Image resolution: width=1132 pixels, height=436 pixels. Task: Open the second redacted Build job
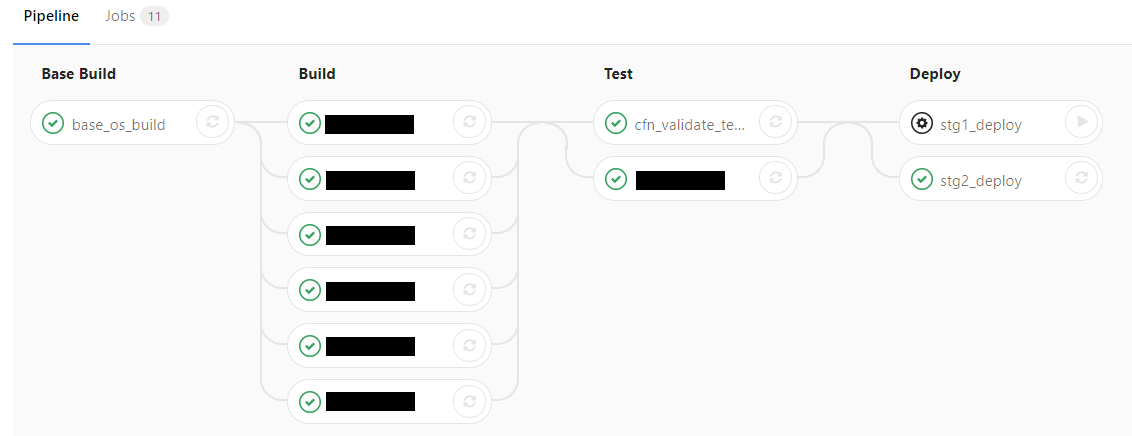click(370, 180)
